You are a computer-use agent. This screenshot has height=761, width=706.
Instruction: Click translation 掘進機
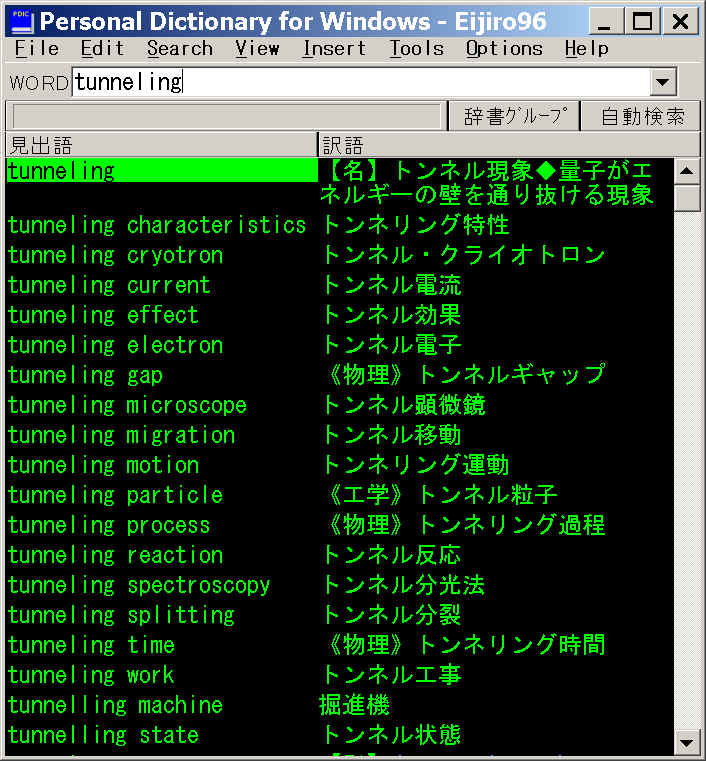[x=355, y=705]
